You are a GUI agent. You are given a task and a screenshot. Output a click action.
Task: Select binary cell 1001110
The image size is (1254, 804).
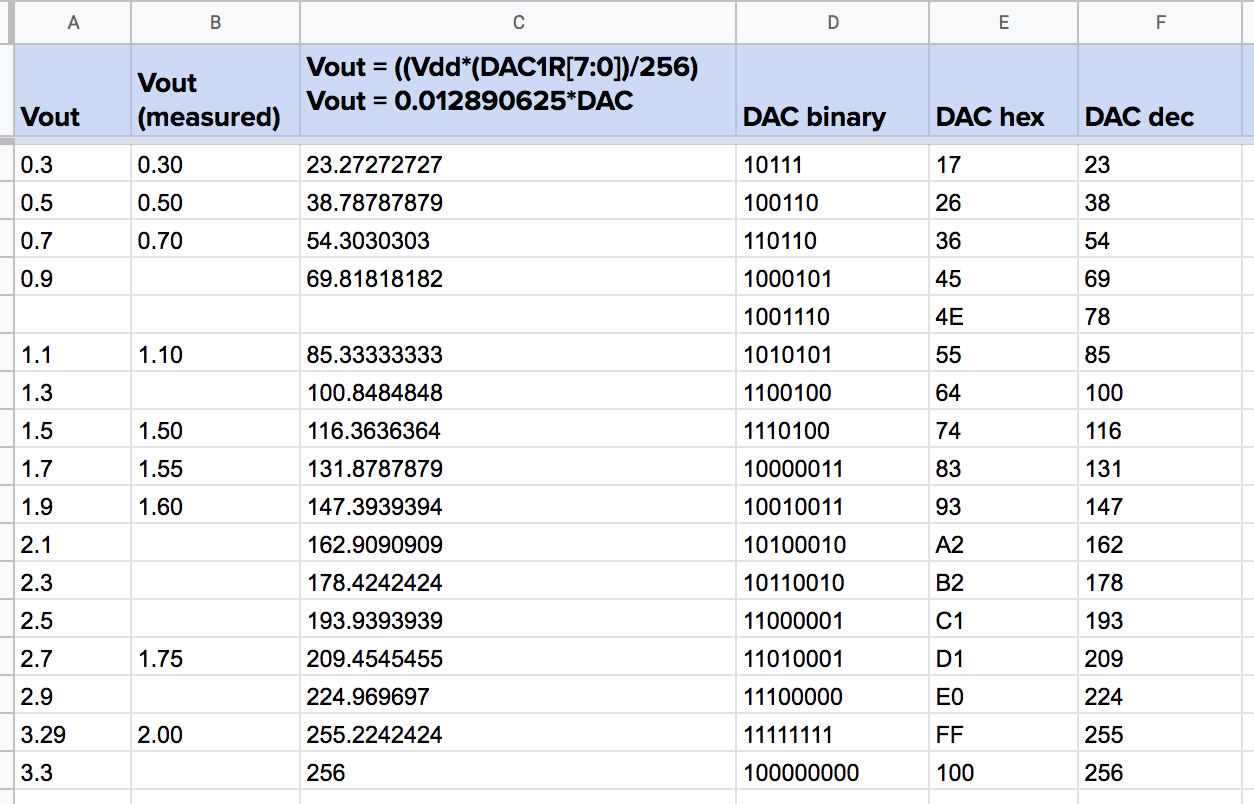[x=833, y=317]
